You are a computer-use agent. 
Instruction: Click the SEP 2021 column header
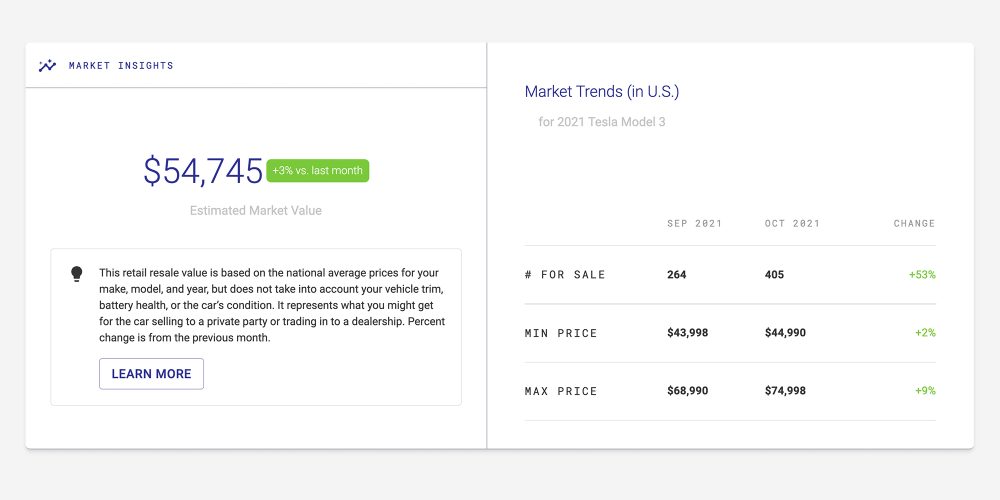pos(694,224)
